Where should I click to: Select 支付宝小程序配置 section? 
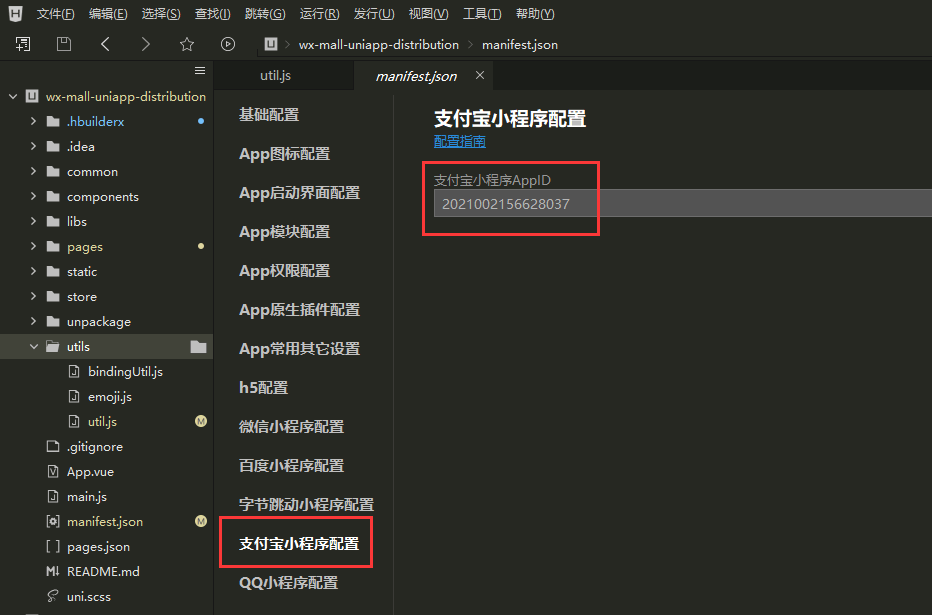[298, 543]
